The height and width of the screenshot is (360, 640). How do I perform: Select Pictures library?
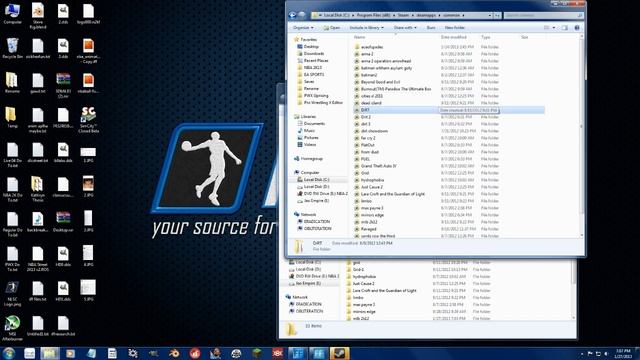pyautogui.click(x=311, y=137)
